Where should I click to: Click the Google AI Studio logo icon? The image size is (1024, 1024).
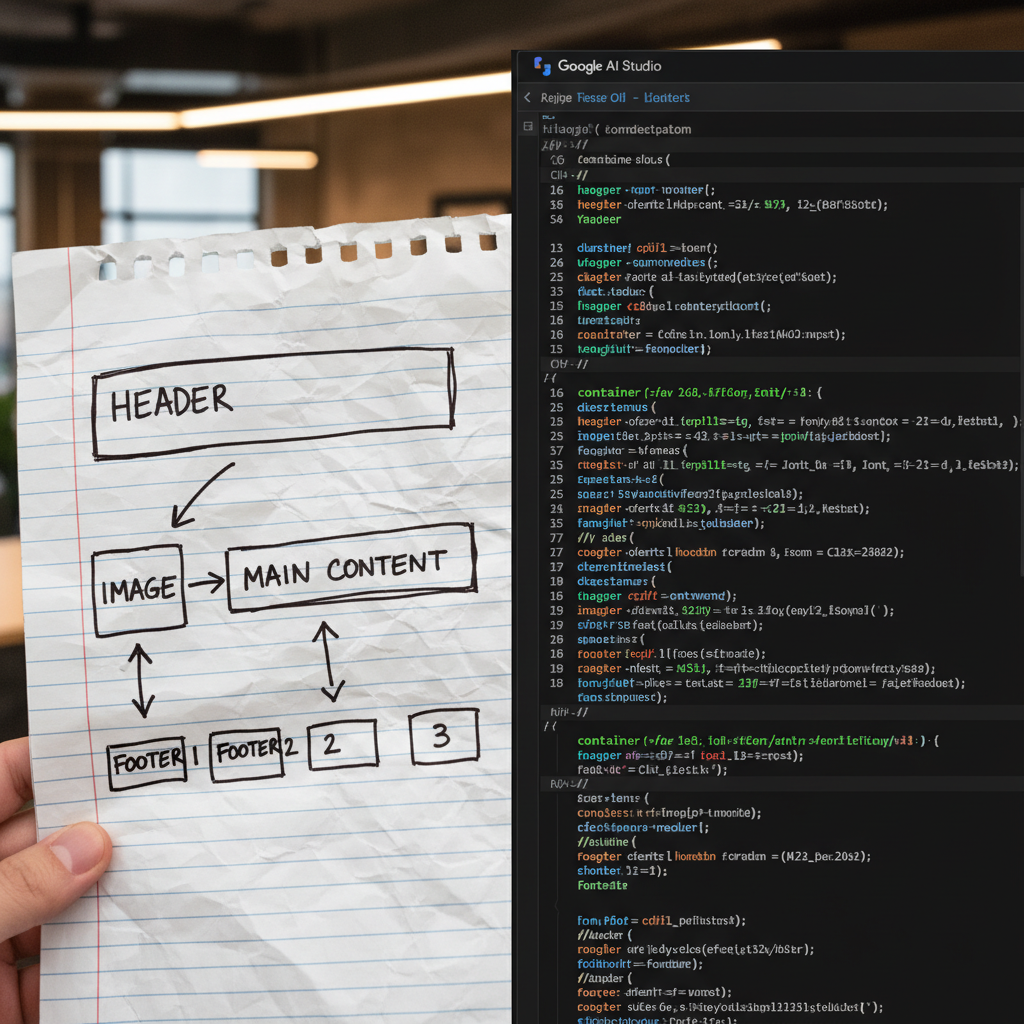coord(542,66)
